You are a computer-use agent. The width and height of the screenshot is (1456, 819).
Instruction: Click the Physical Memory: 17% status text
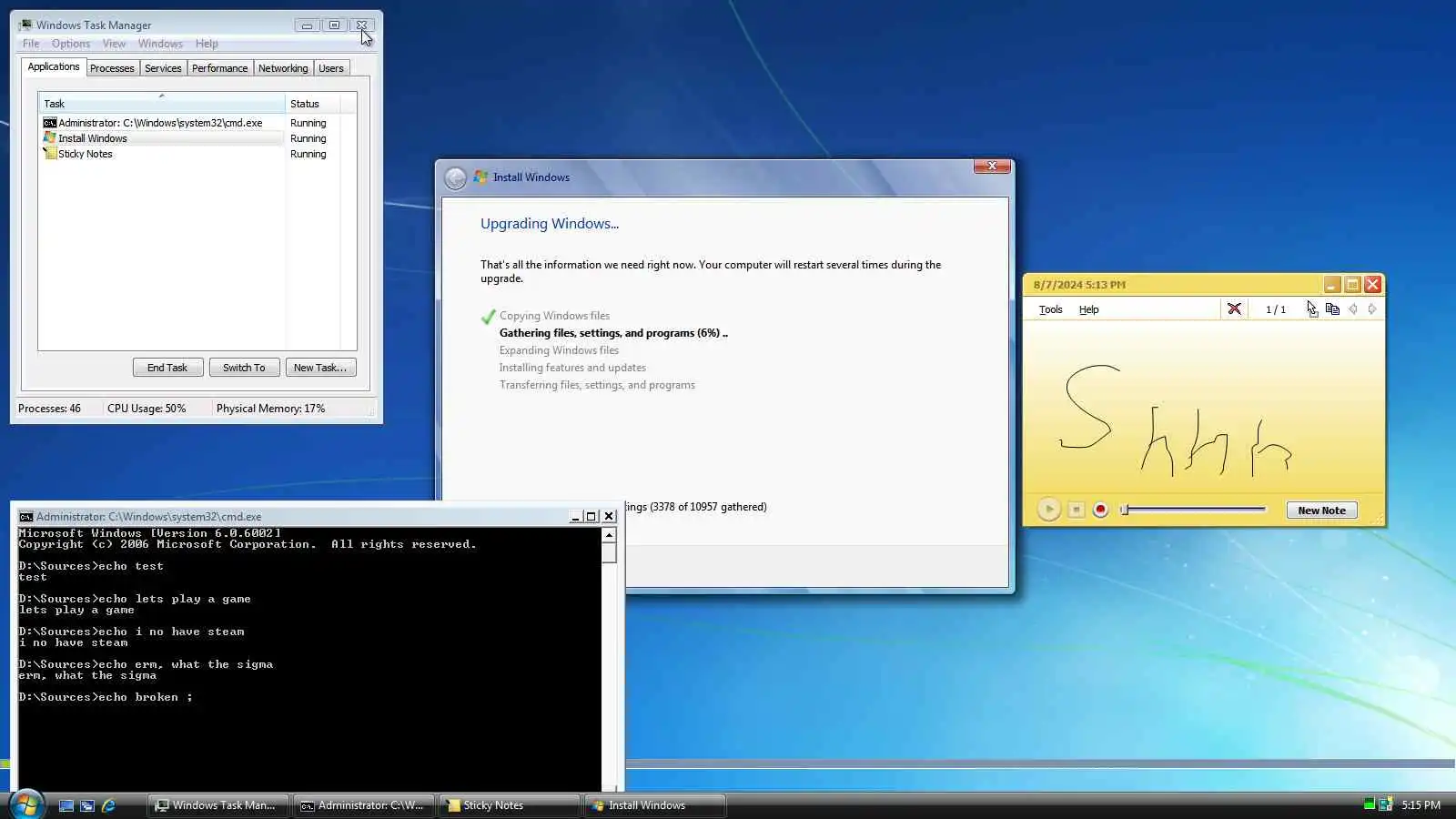270,409
